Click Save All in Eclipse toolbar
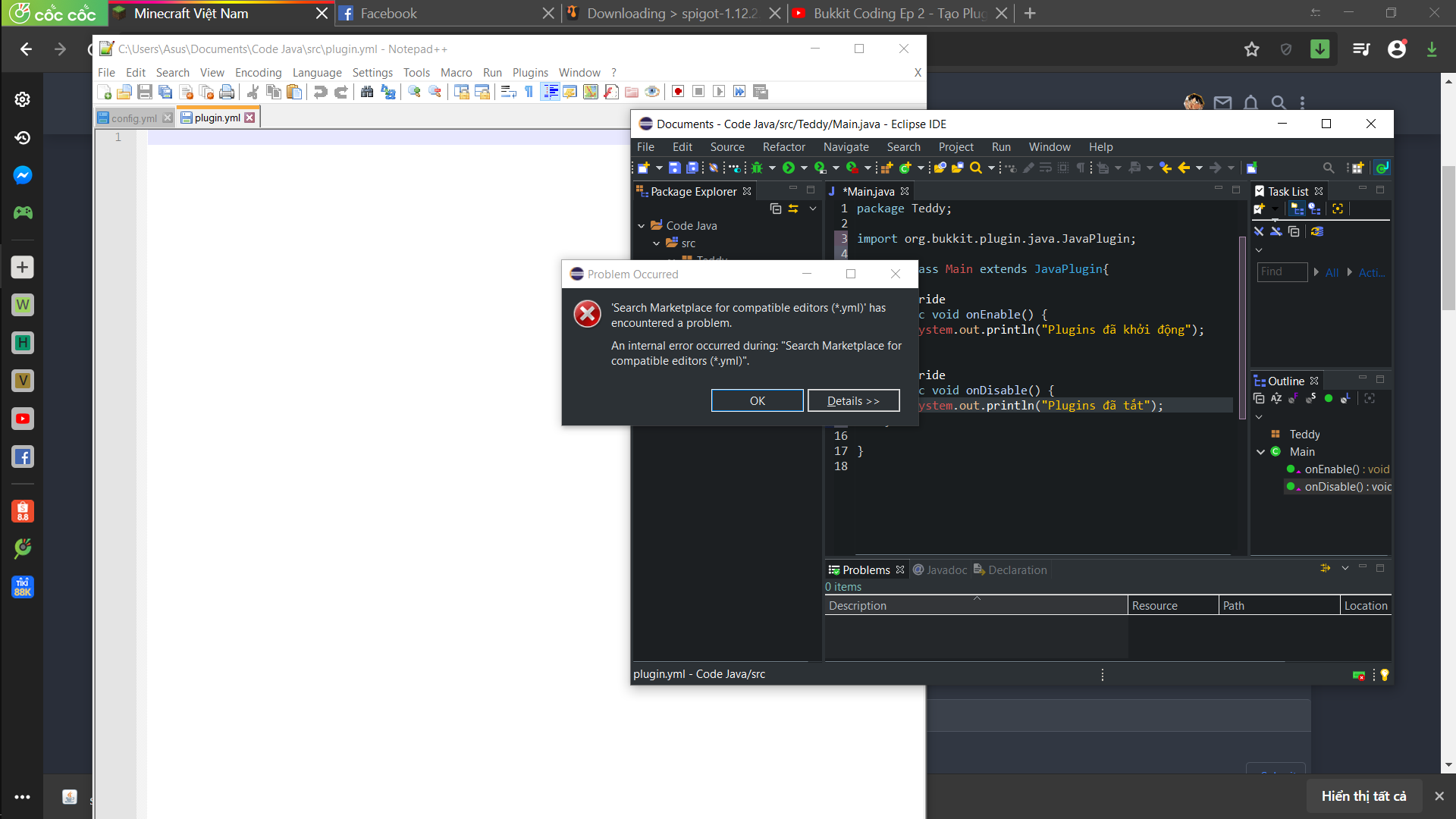 point(692,168)
